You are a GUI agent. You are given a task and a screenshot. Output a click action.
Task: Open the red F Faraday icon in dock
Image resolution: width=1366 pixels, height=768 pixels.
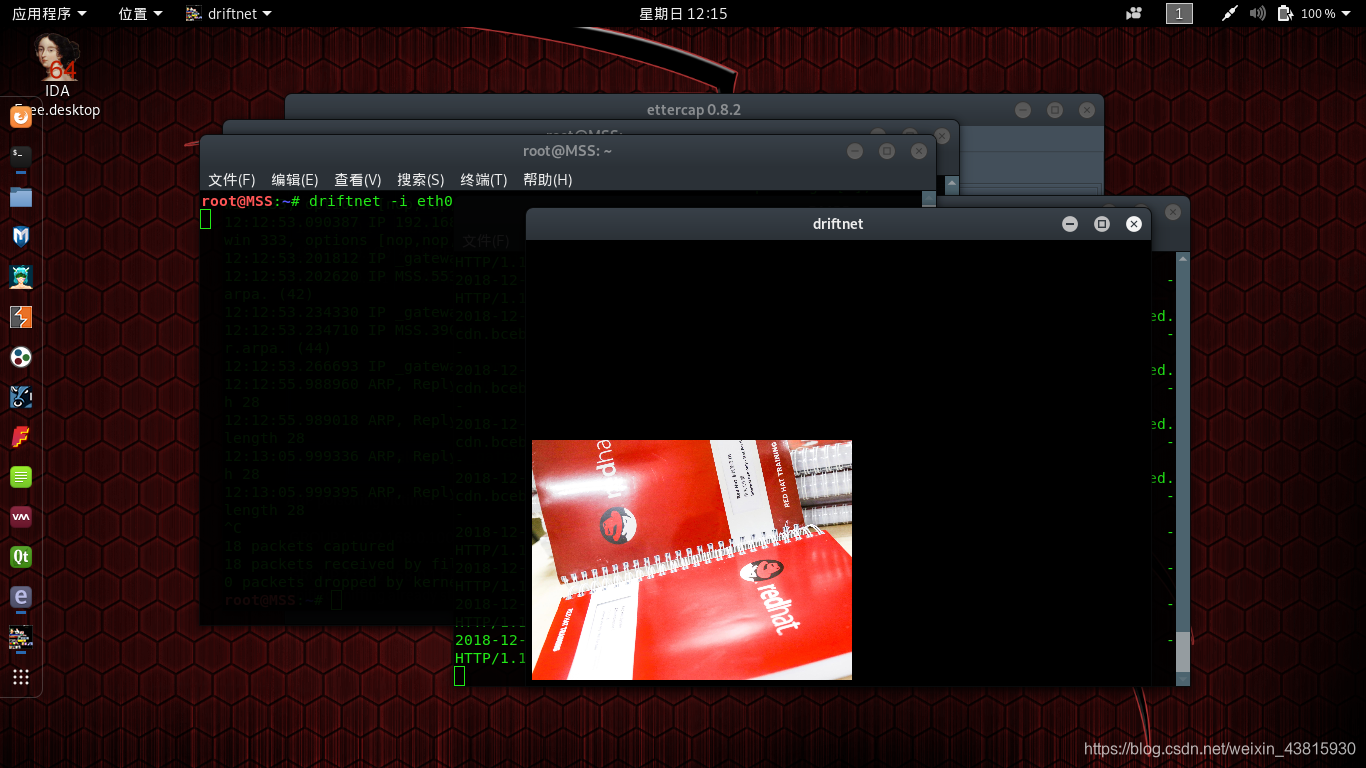coord(21,437)
